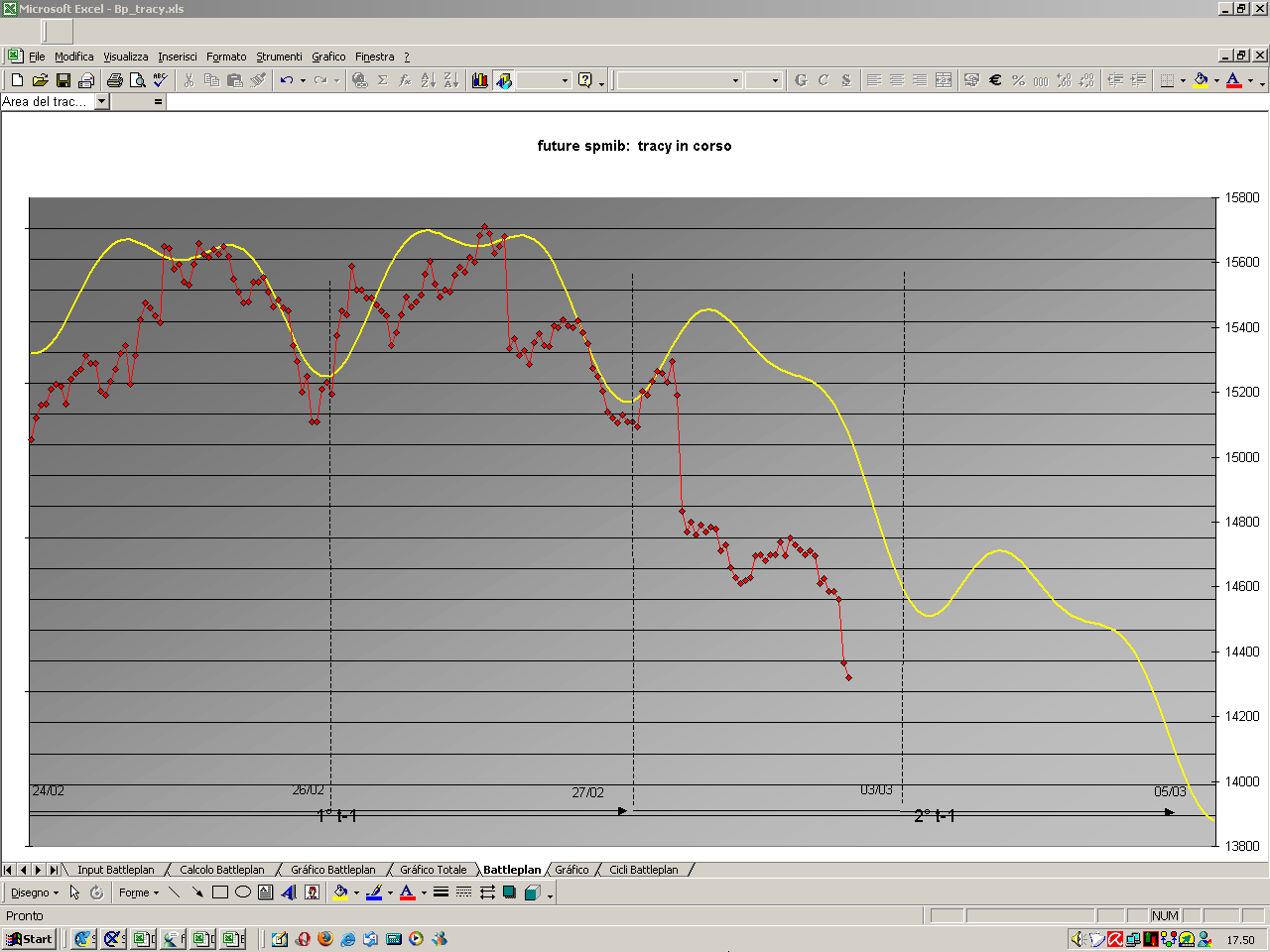The height and width of the screenshot is (952, 1270).
Task: Click the formula bar input field
Action: click(717, 101)
